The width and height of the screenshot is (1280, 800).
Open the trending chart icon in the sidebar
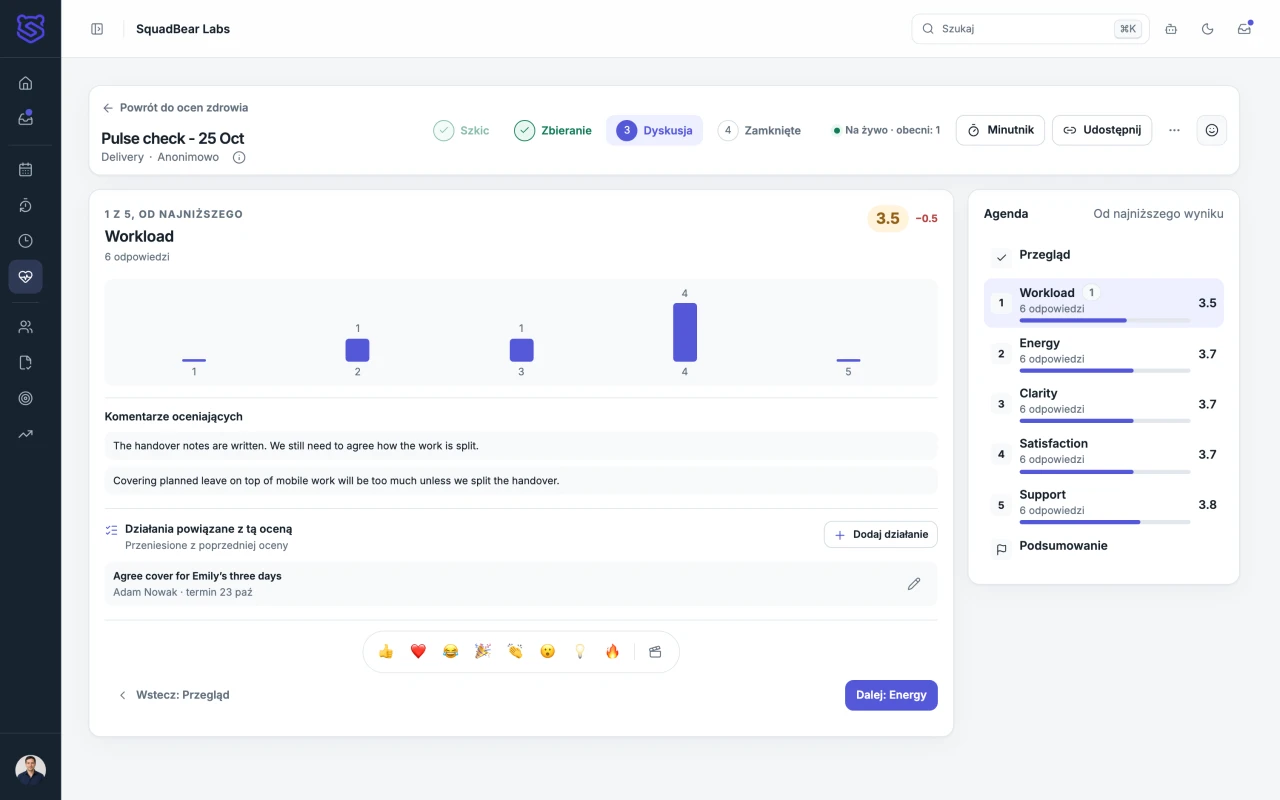[x=26, y=434]
